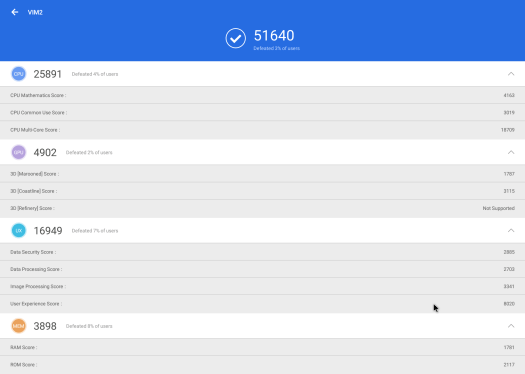Click Defeated text next to 25891
The image size is (525, 374).
coord(95,74)
